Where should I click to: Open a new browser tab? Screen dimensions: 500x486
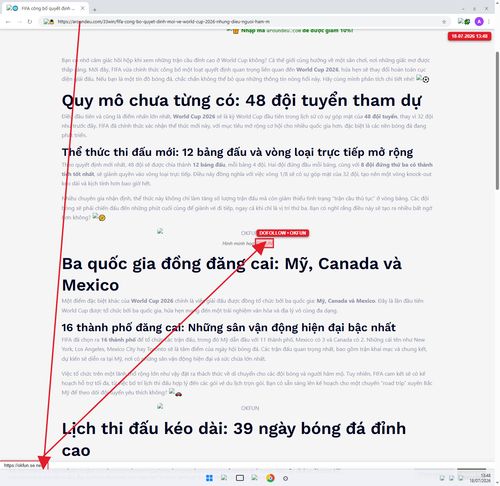[95, 10]
